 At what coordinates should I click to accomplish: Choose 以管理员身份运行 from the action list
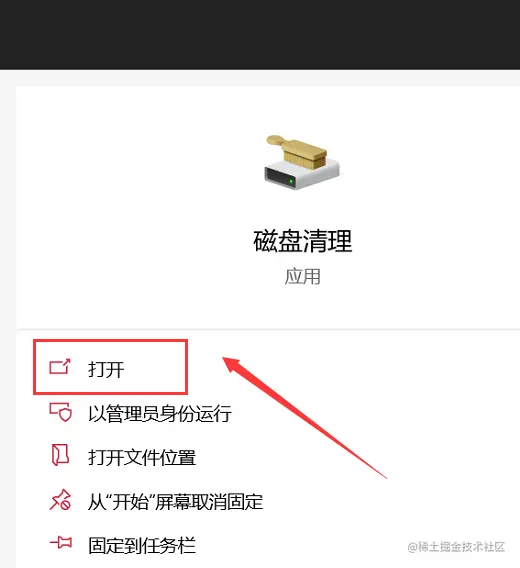pos(160,413)
